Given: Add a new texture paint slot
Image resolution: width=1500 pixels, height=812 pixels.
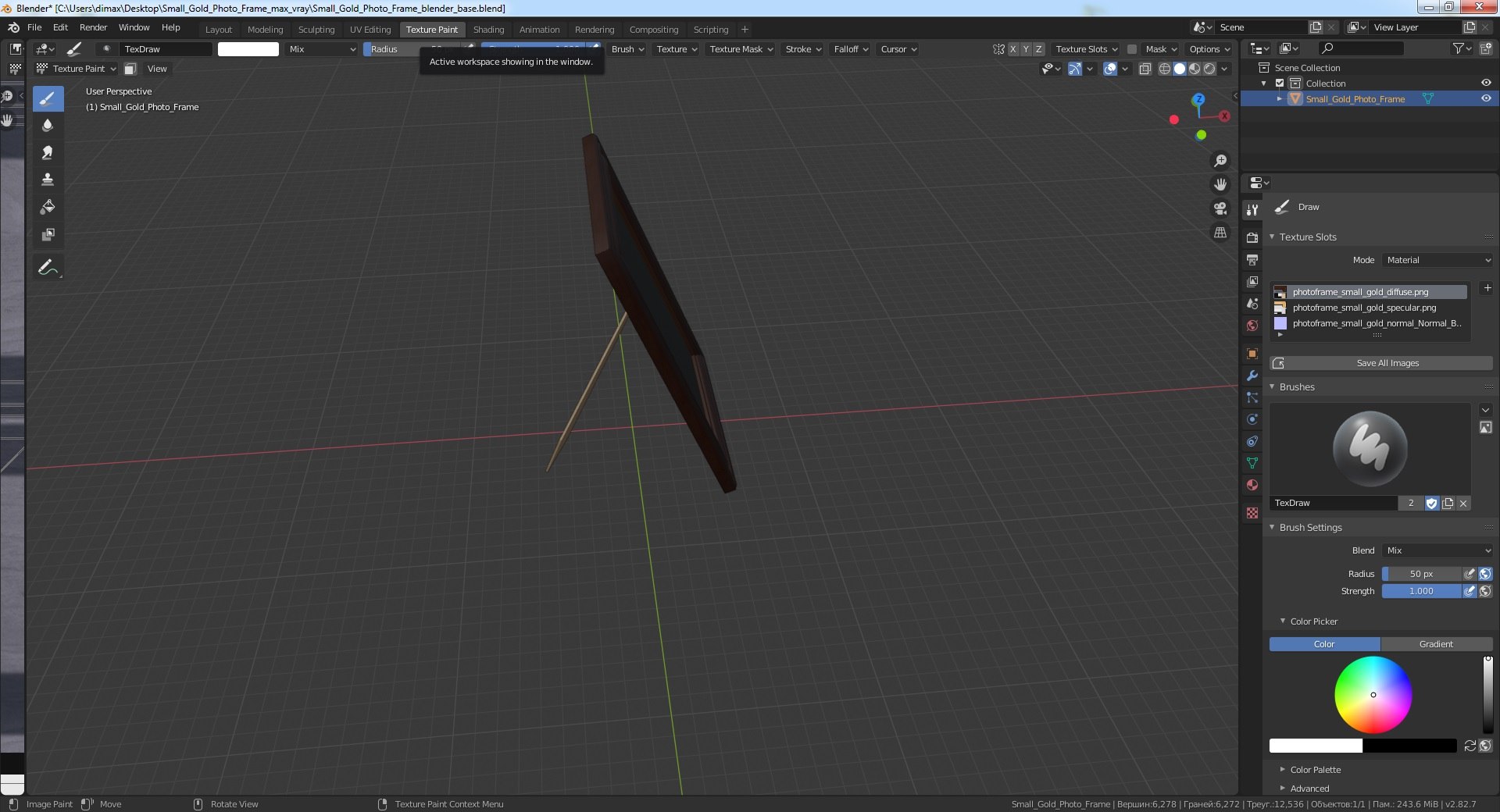Looking at the screenshot, I should click(1487, 288).
